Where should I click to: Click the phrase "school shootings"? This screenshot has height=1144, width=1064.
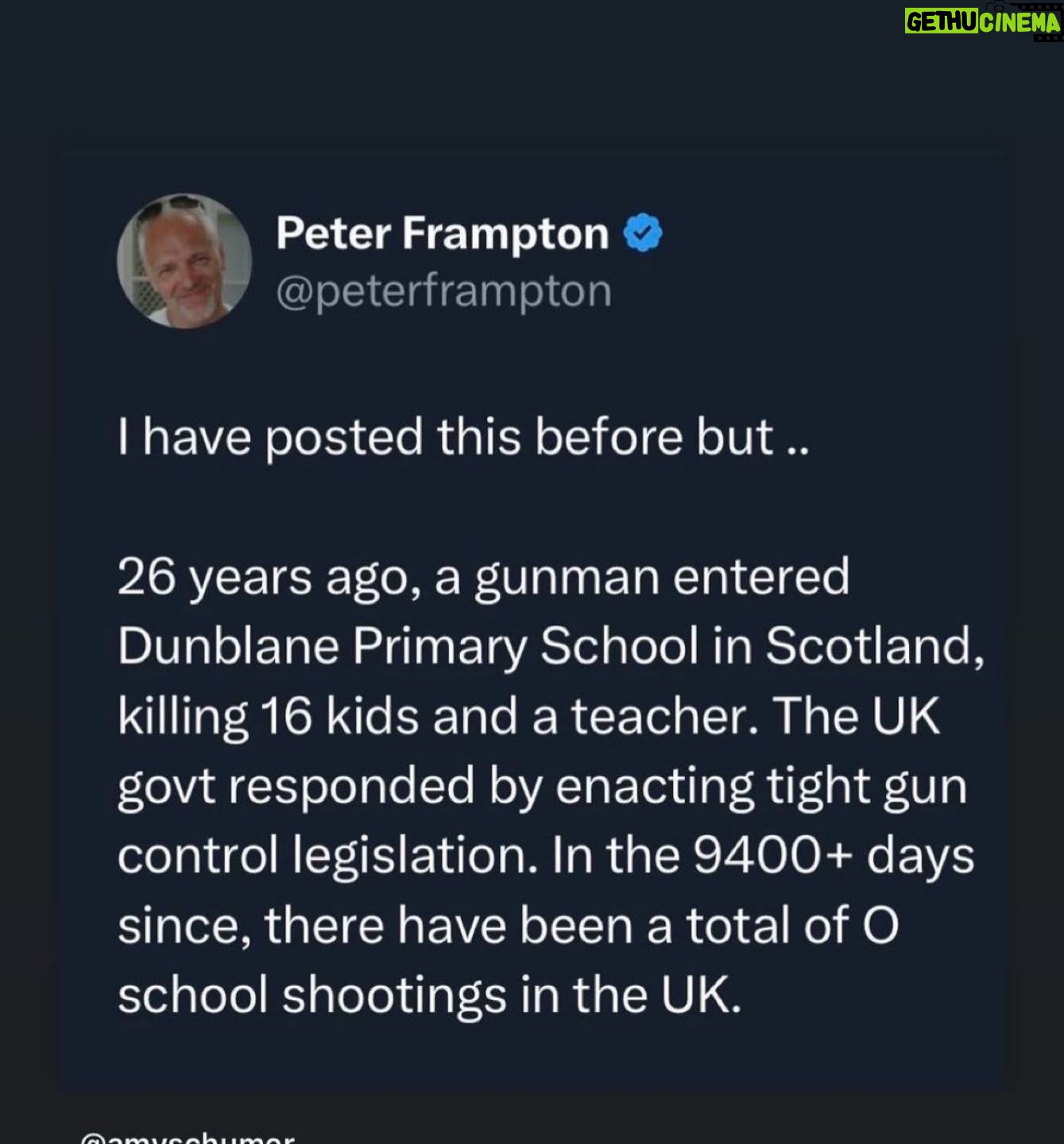(311, 996)
